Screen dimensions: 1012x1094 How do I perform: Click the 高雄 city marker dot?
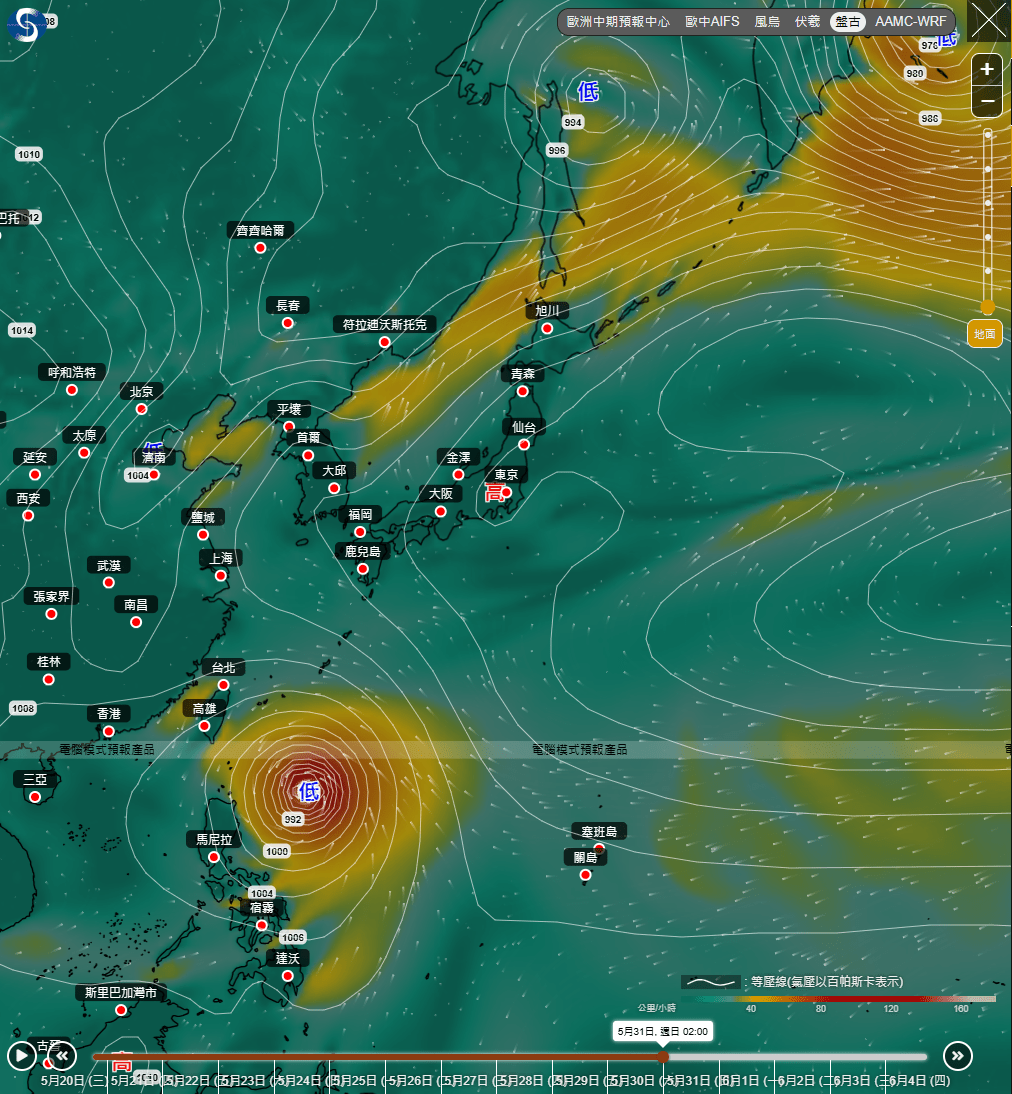pyautogui.click(x=204, y=726)
